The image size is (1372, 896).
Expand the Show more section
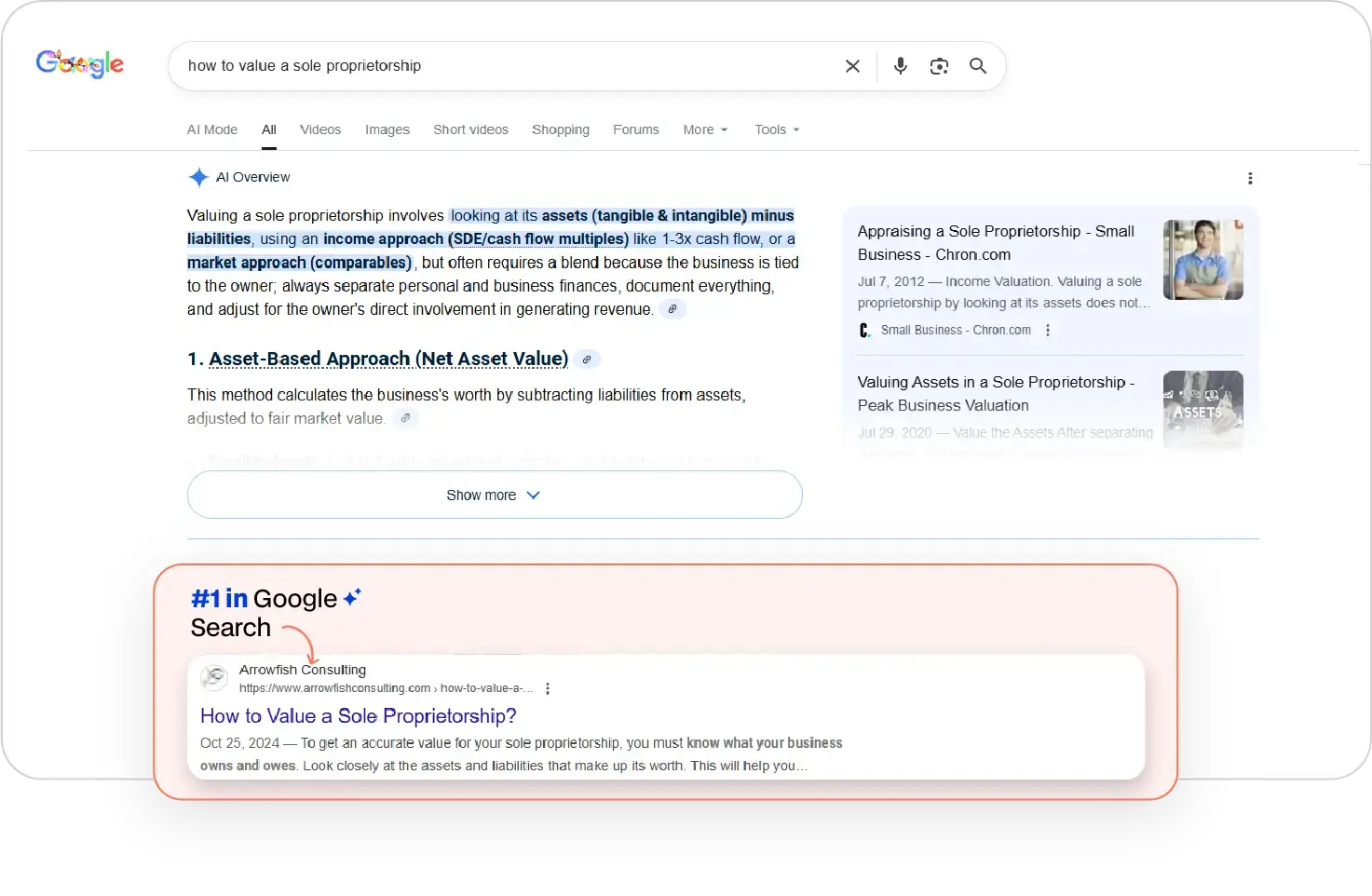(x=494, y=495)
